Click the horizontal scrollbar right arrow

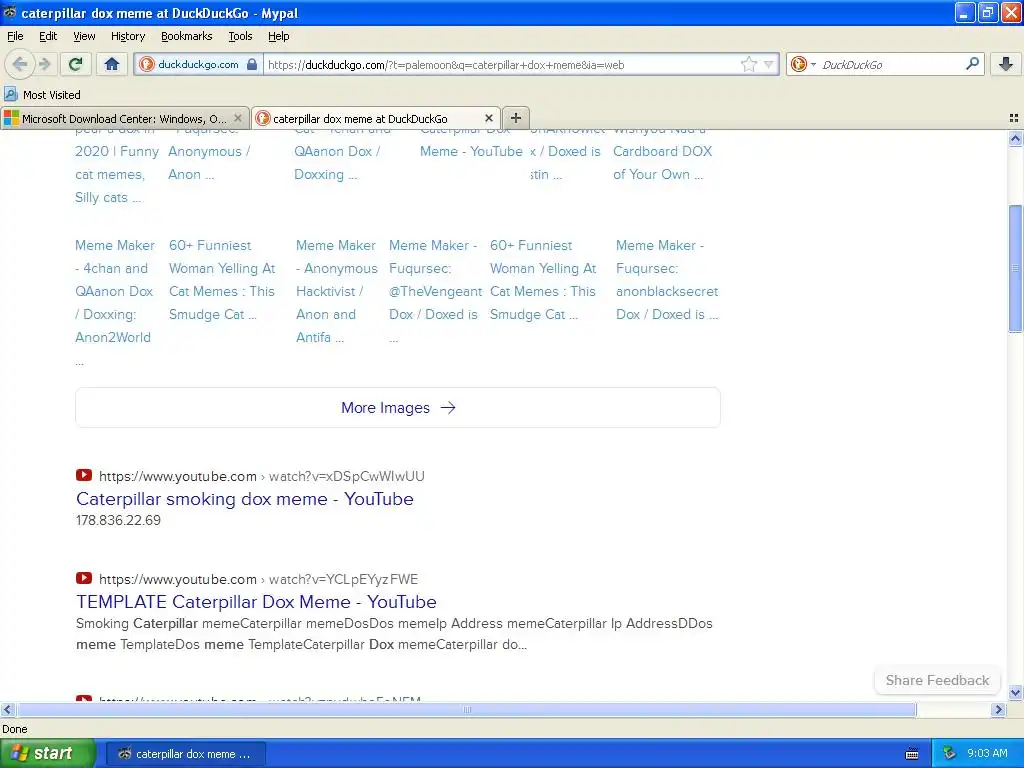(x=998, y=709)
